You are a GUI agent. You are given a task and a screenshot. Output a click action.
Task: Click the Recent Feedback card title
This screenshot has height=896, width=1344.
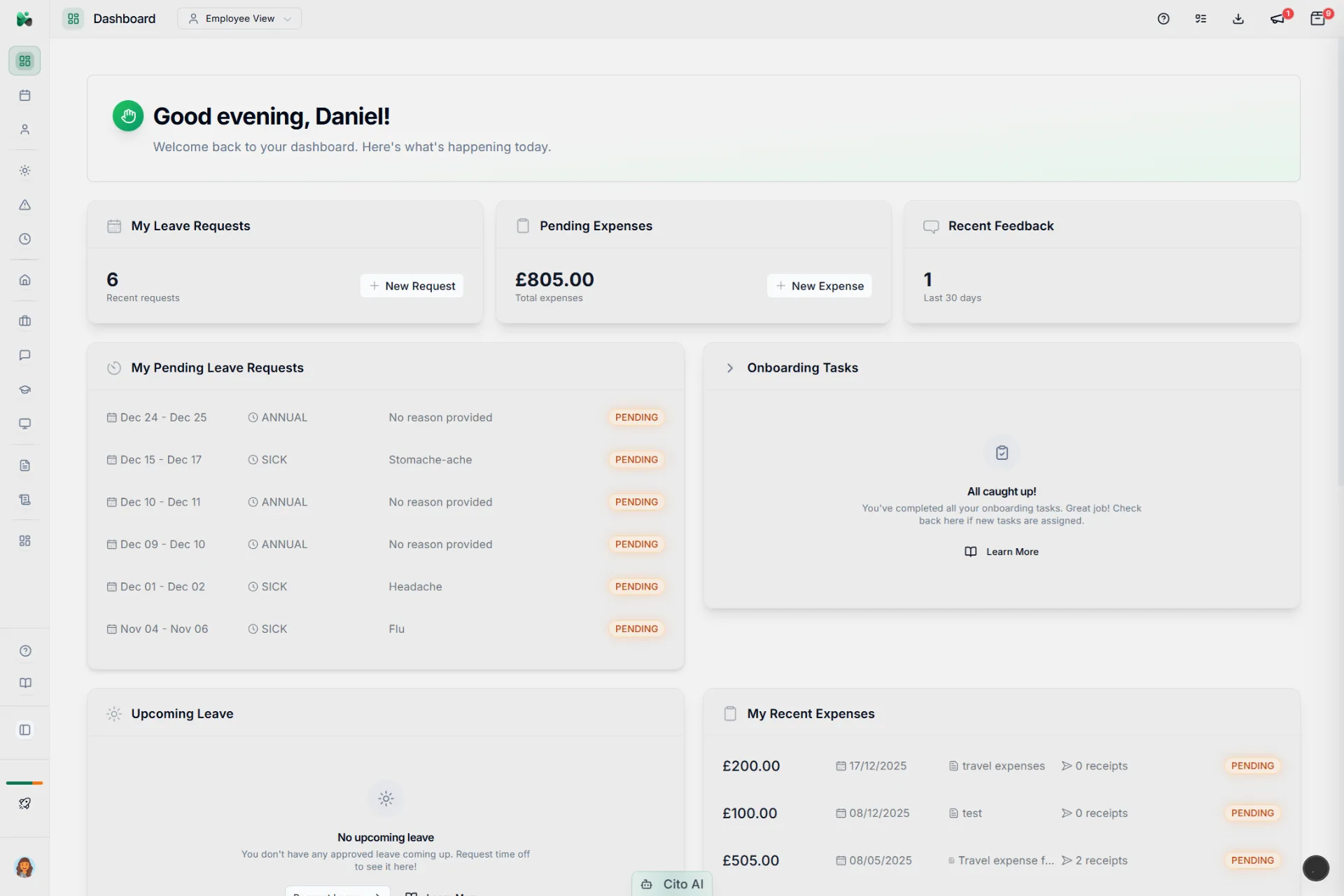click(1000, 226)
